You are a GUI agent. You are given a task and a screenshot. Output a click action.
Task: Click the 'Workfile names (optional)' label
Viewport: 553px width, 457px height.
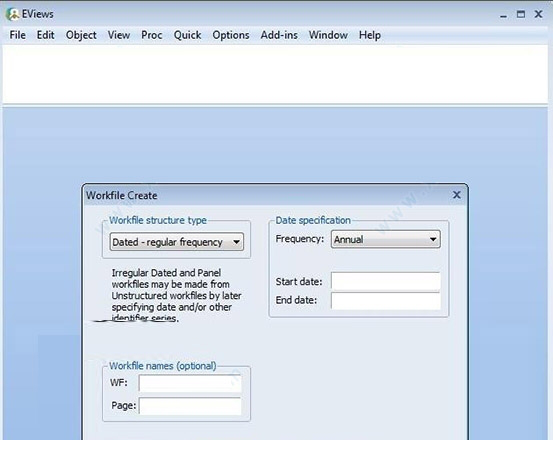[x=163, y=366]
